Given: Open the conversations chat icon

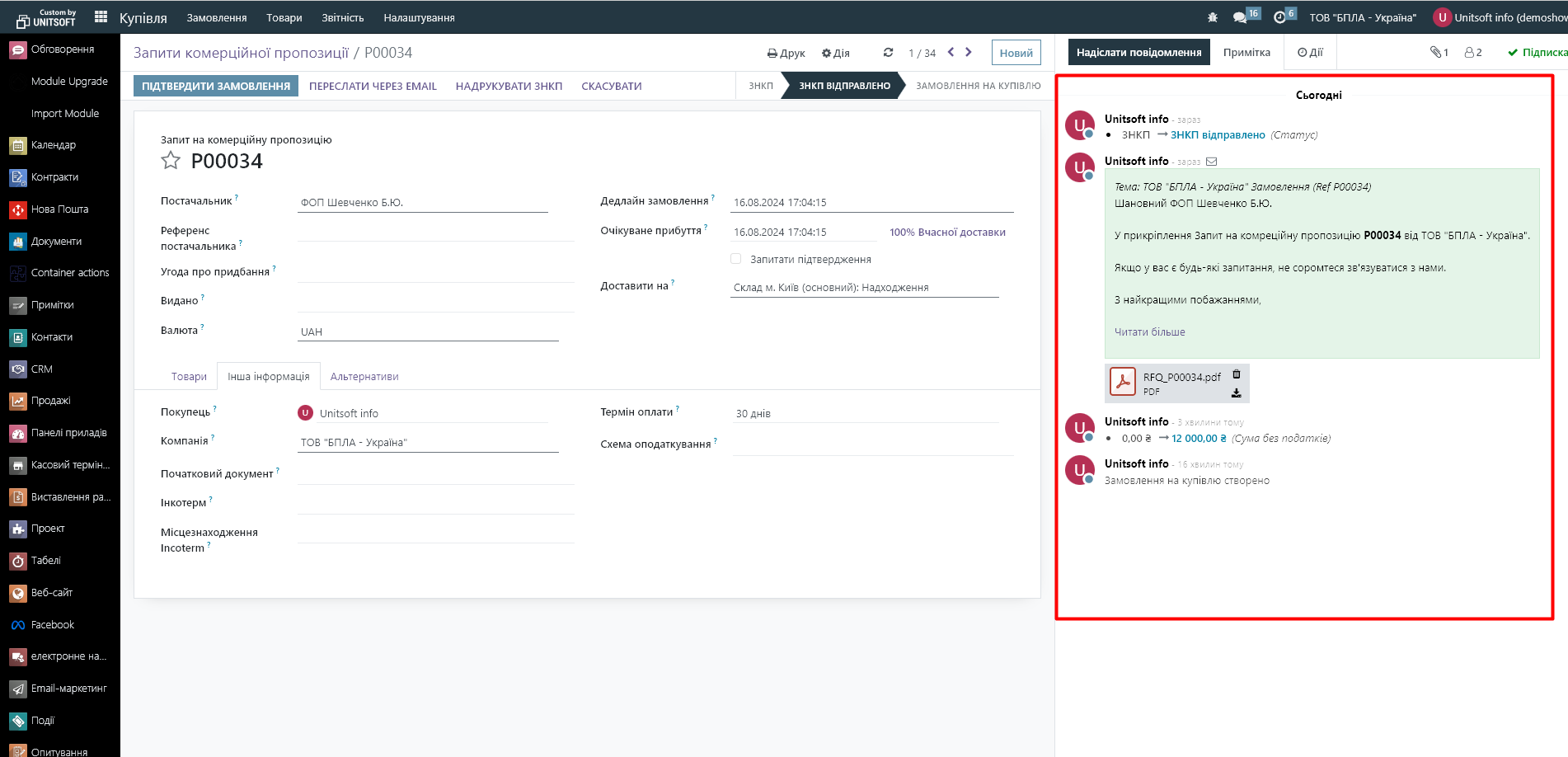Looking at the screenshot, I should tap(1239, 17).
